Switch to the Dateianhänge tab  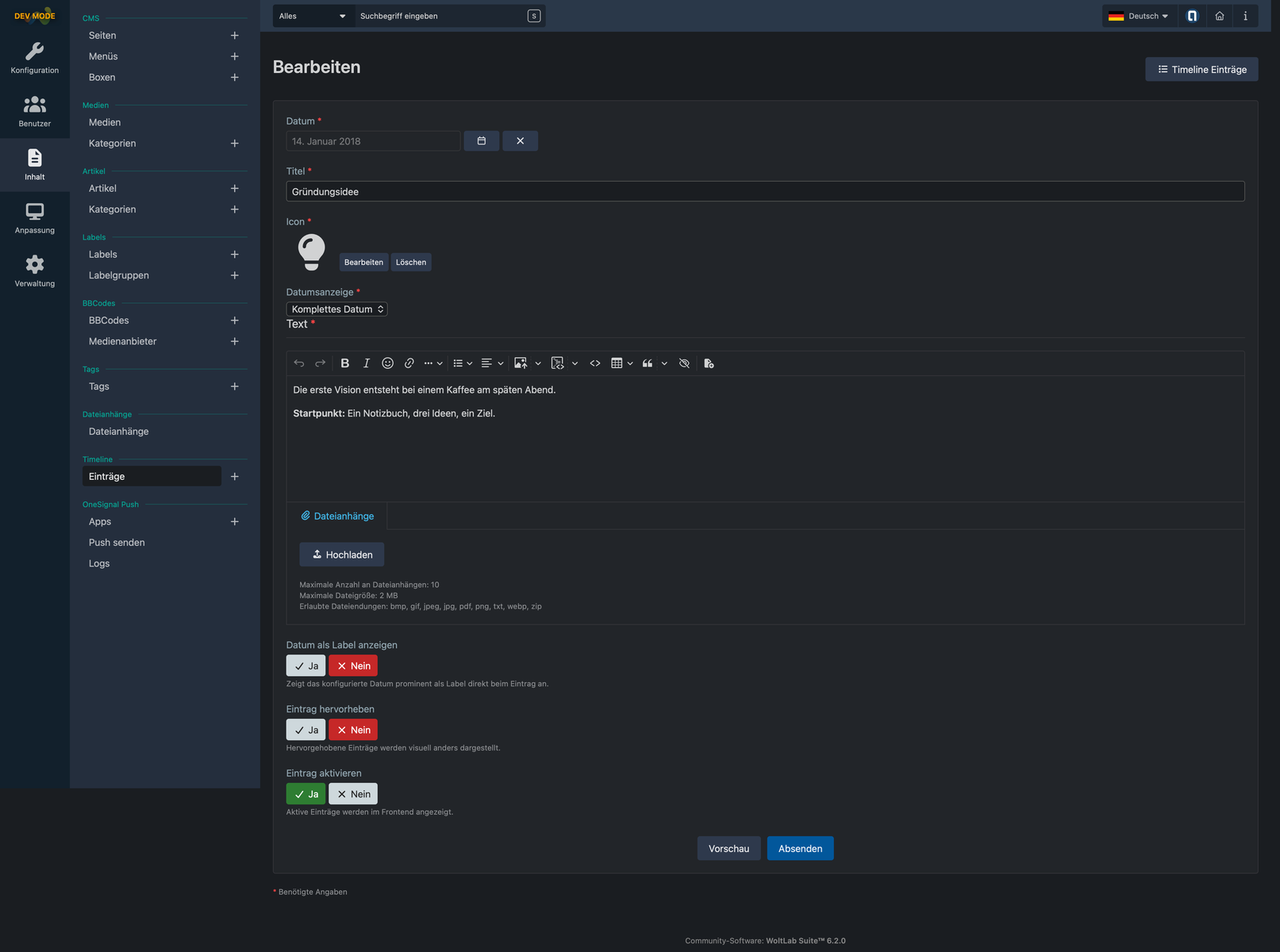pos(337,516)
